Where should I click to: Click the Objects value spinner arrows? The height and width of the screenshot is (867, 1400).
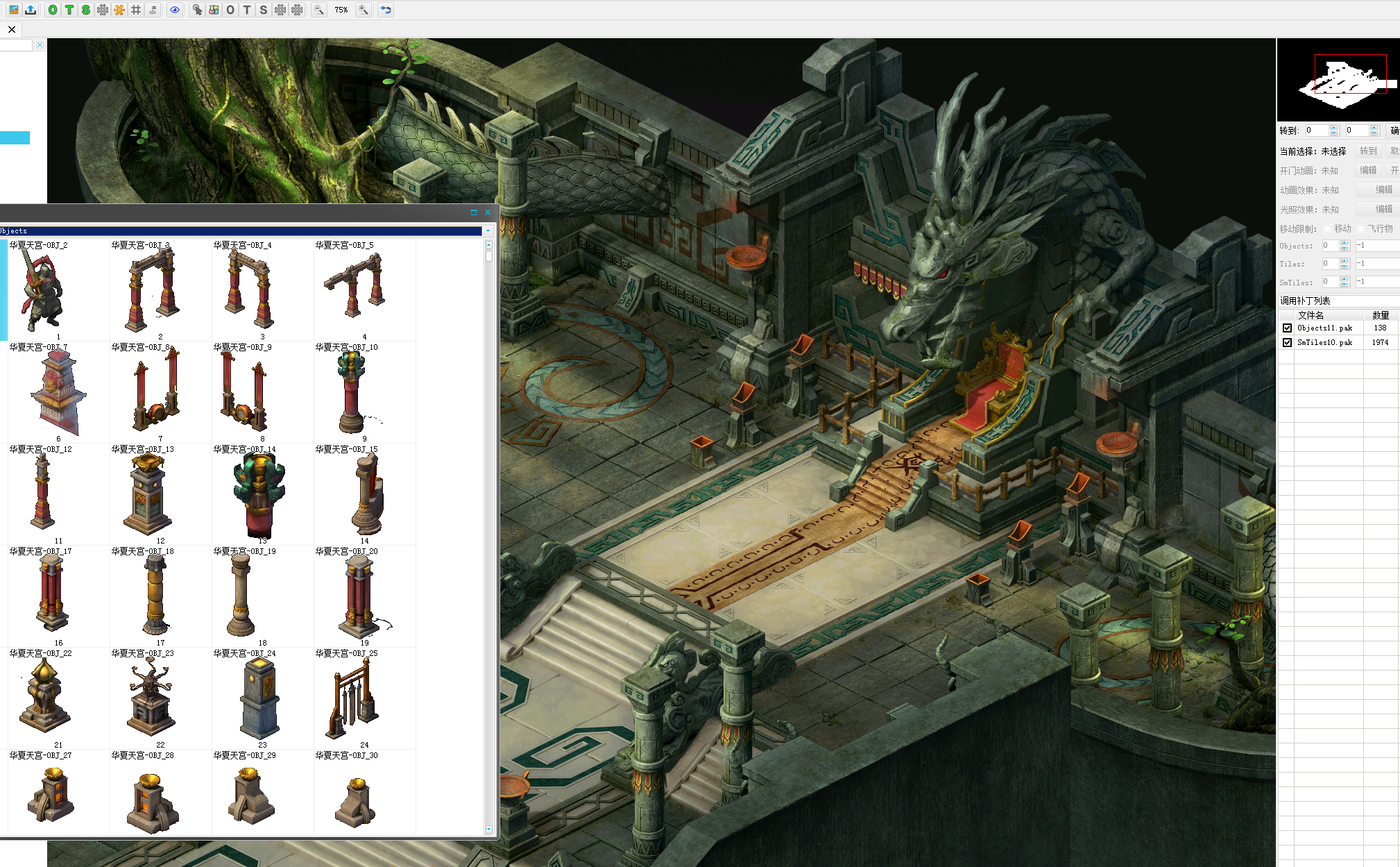pyautogui.click(x=1344, y=245)
